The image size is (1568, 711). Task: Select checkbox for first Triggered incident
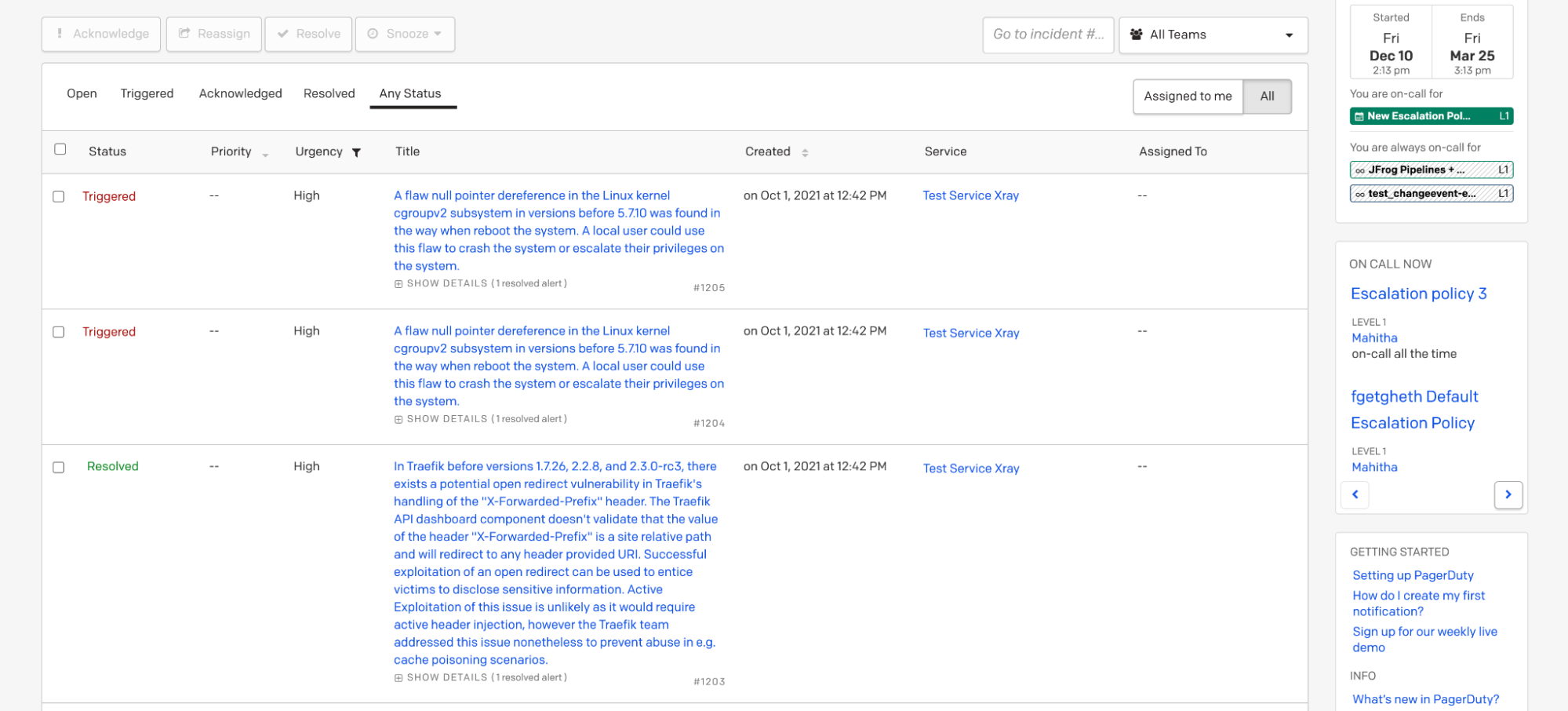(59, 196)
